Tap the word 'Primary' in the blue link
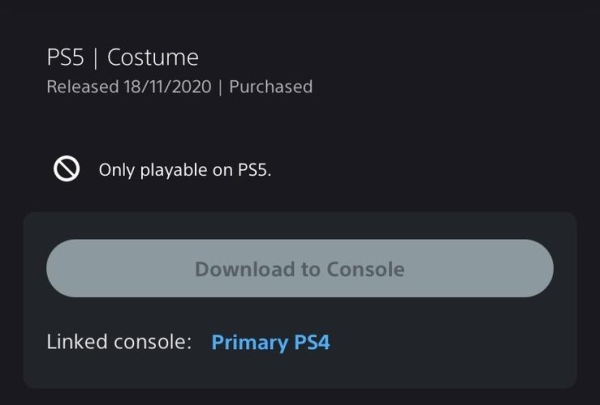Screen dimensions: 600x405 point(249,342)
